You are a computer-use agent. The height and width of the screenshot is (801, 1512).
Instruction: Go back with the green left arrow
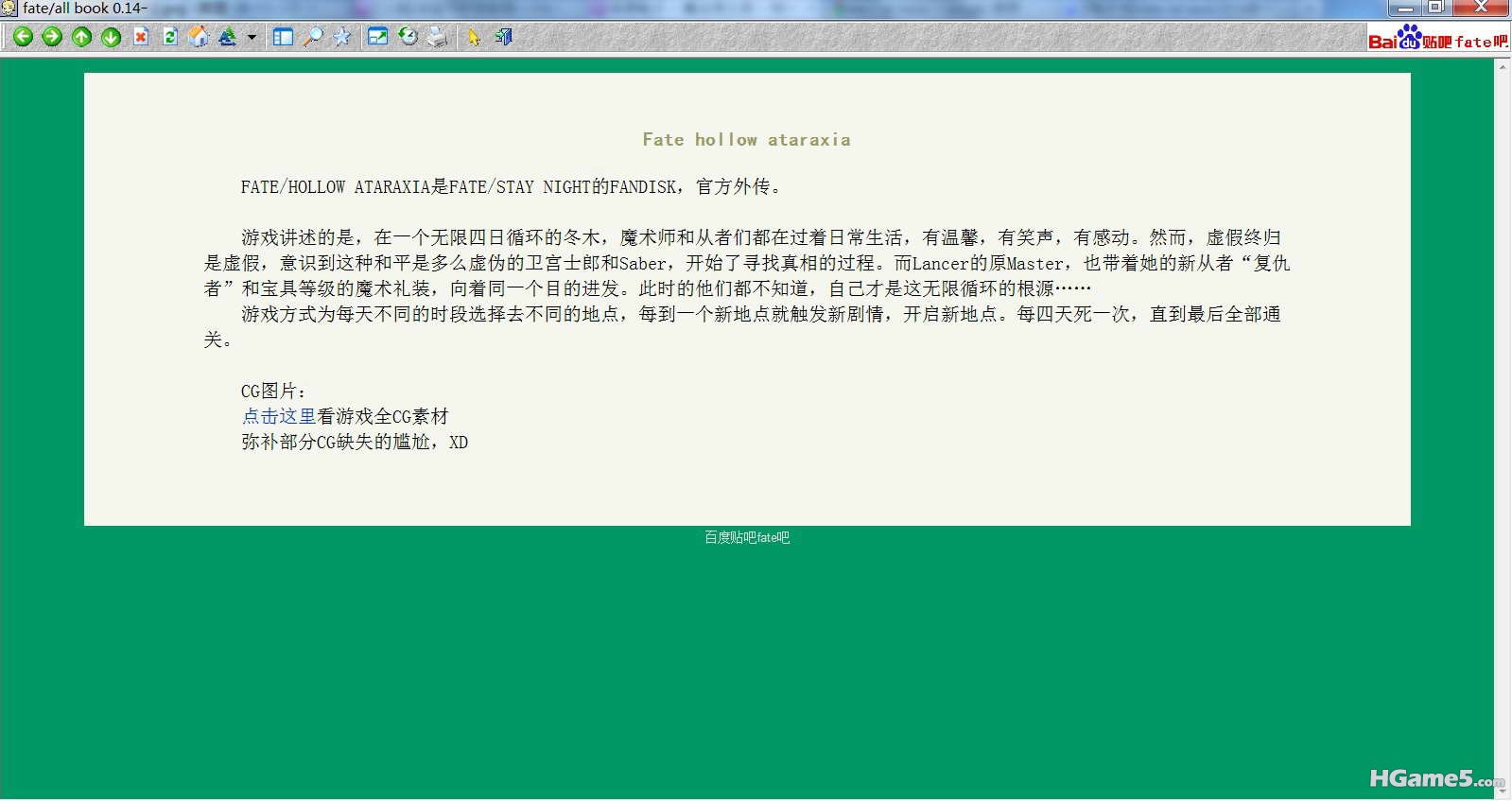pos(23,37)
